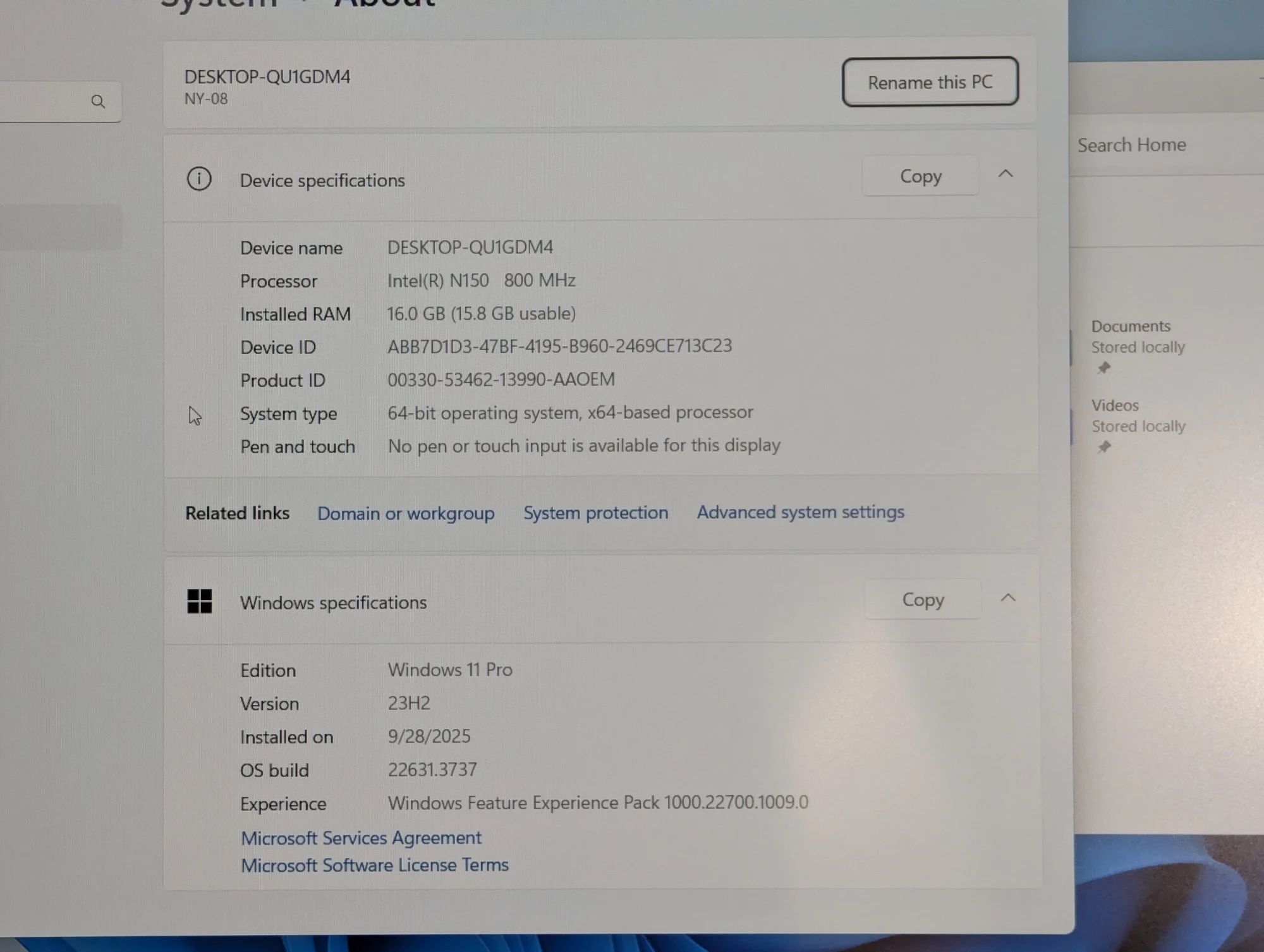Image resolution: width=1264 pixels, height=952 pixels.
Task: Select the Pen and touch value text
Action: 584,446
